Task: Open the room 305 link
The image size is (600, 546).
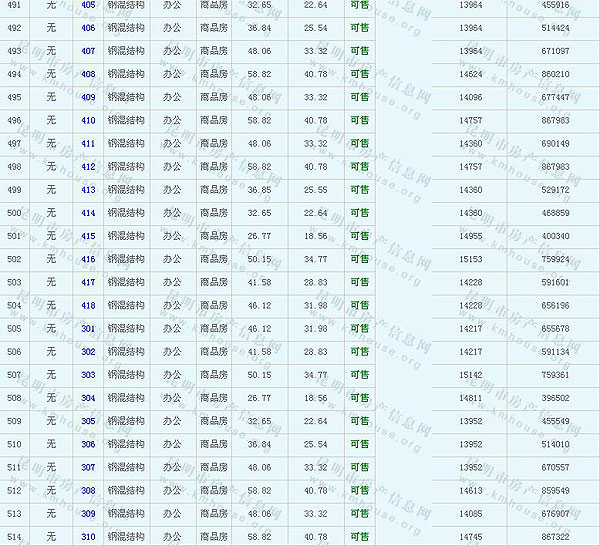Action: [88, 421]
